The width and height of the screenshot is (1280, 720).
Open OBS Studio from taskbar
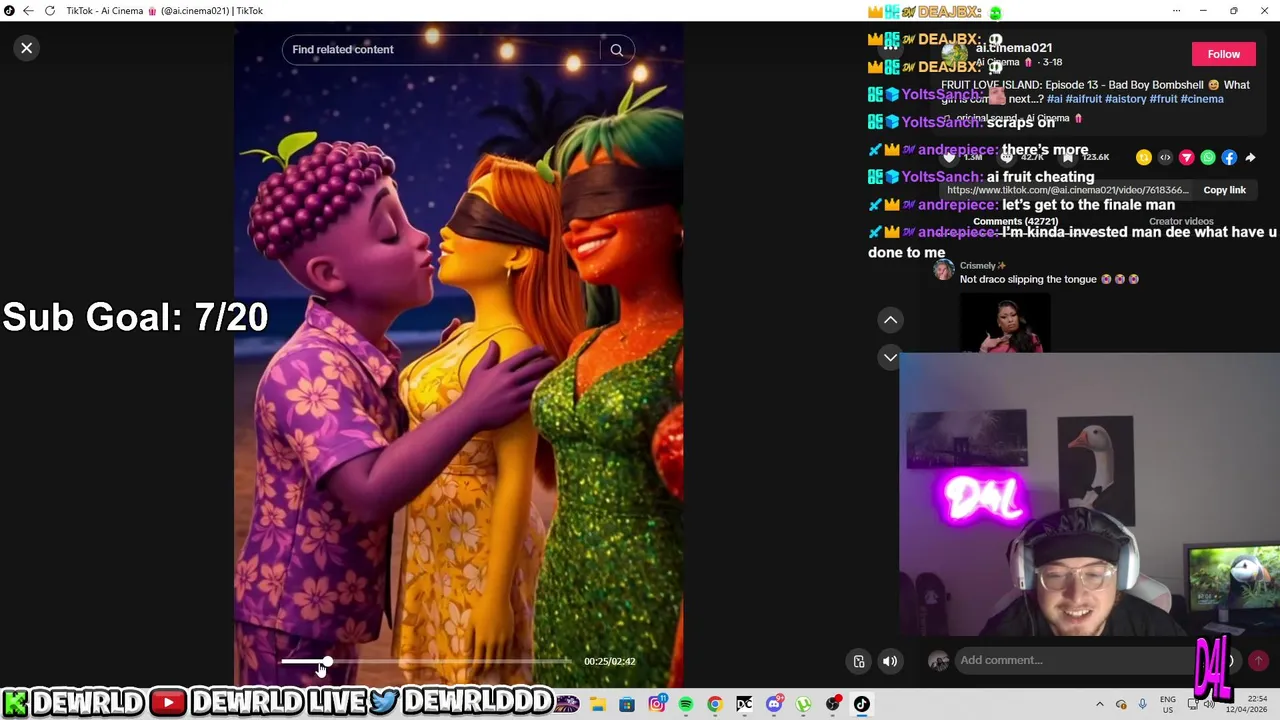click(x=833, y=704)
